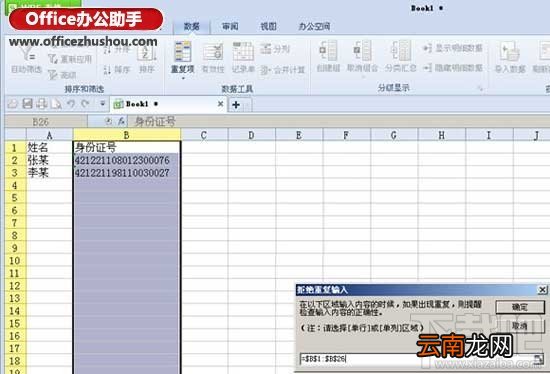
Task: Click cell A1 containing 姓名
Action: pos(49,147)
